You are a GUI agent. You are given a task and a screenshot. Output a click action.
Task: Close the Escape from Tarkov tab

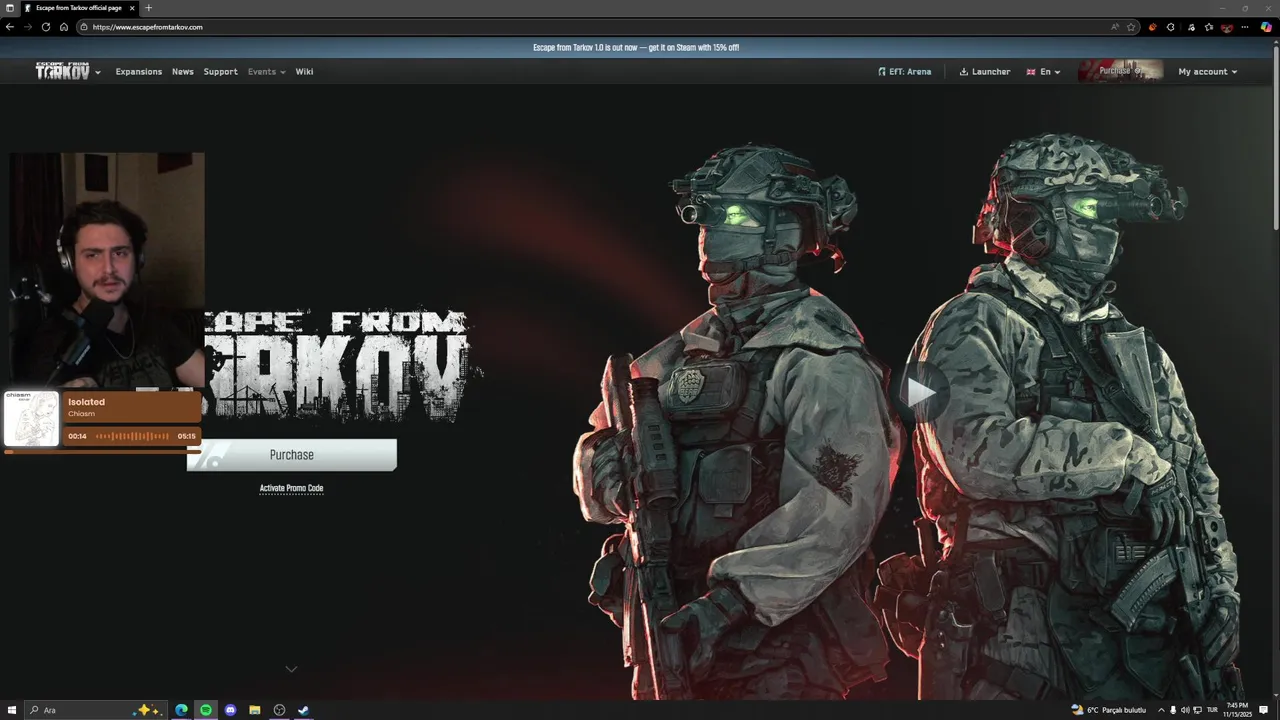(x=132, y=8)
